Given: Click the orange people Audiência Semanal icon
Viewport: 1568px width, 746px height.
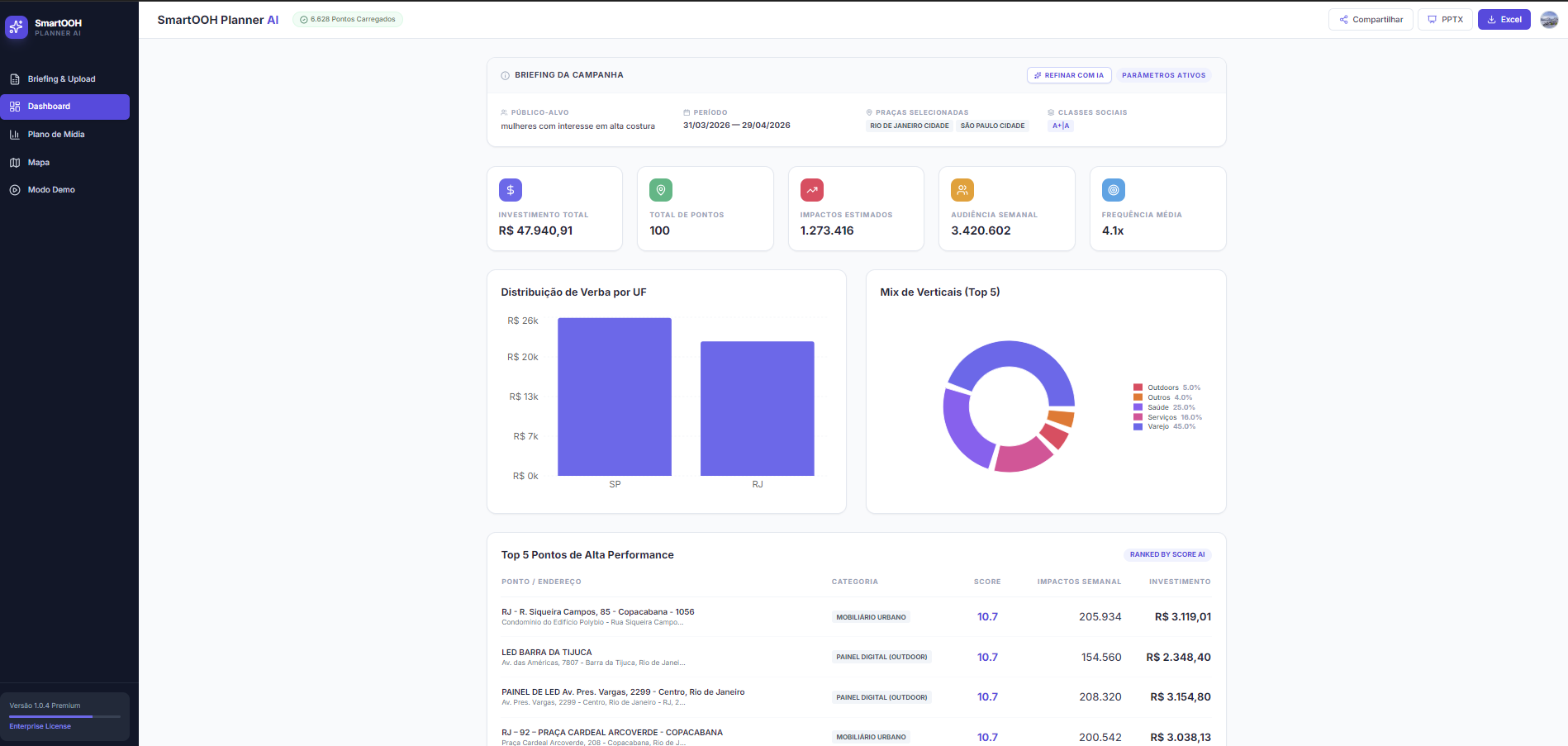Looking at the screenshot, I should coord(962,190).
